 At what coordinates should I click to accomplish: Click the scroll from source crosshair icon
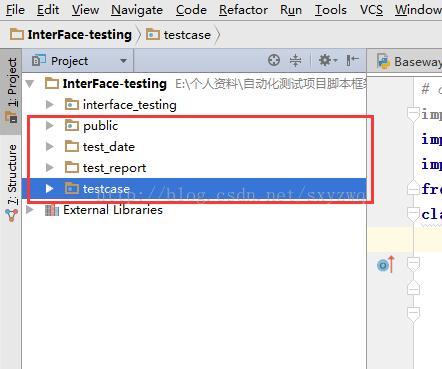click(x=274, y=60)
